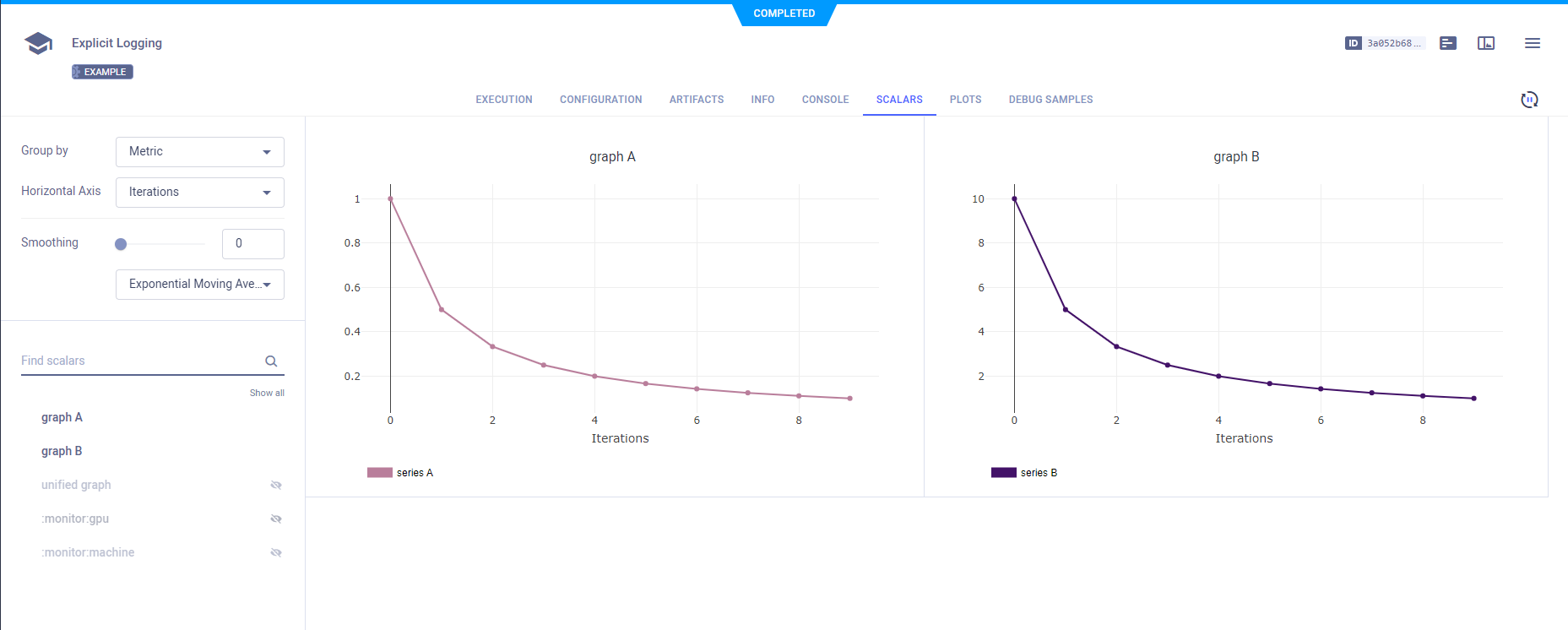Select graph A in scalar list

tap(62, 417)
